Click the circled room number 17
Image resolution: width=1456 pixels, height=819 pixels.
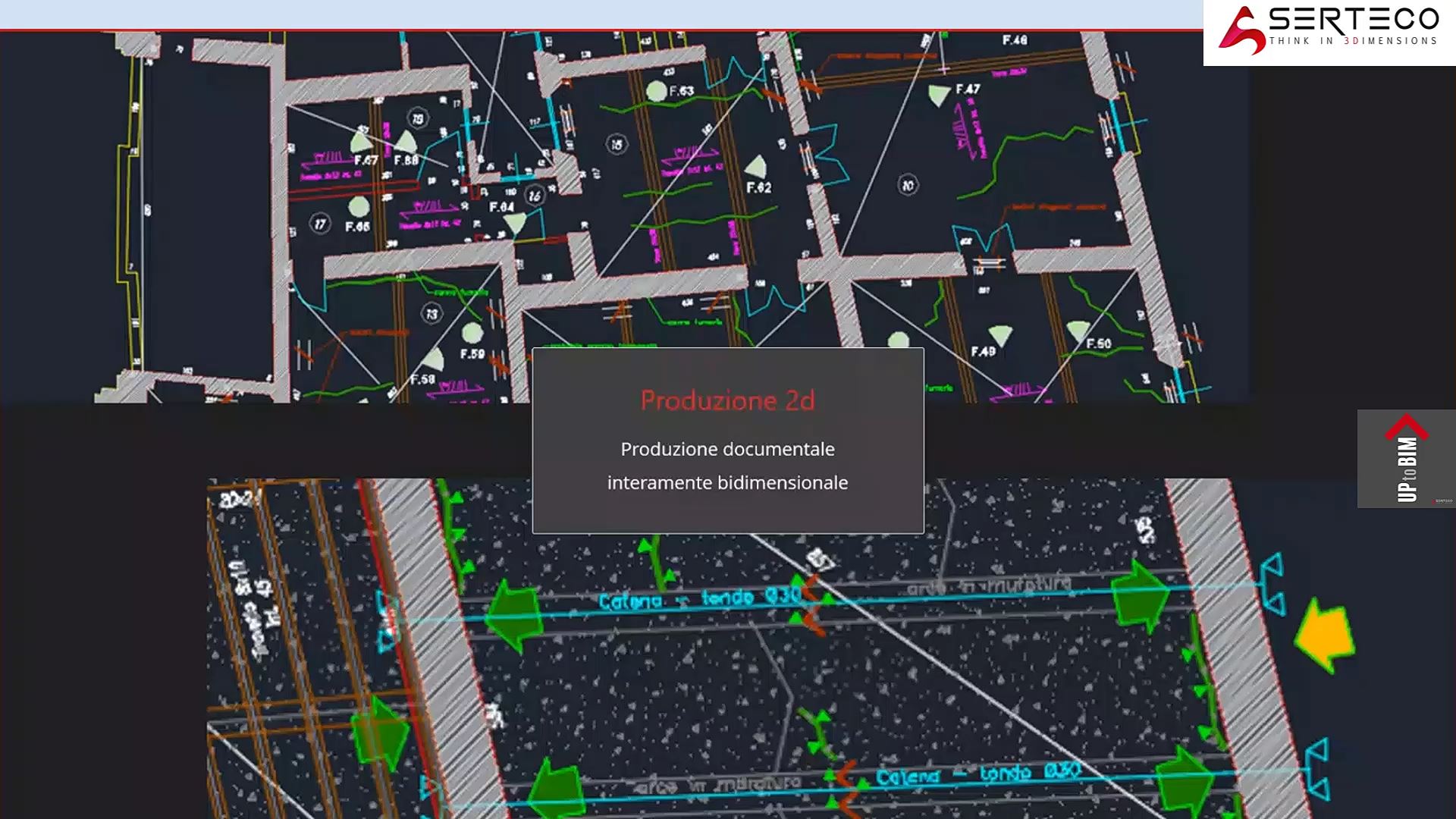click(320, 224)
